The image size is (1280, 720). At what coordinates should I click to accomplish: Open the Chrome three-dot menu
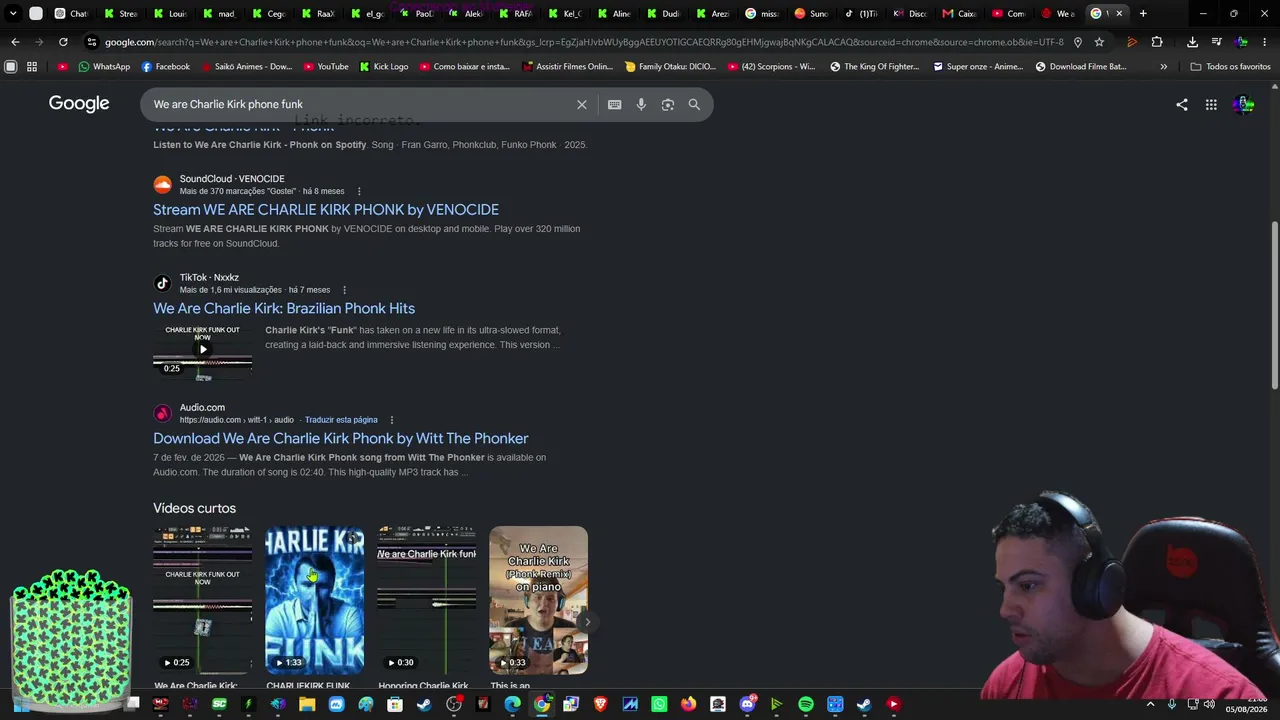1265,42
